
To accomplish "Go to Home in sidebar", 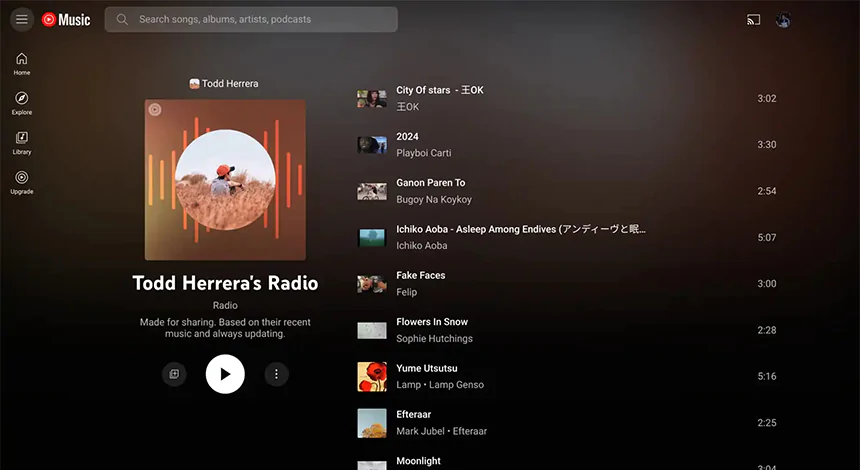I will pyautogui.click(x=22, y=64).
